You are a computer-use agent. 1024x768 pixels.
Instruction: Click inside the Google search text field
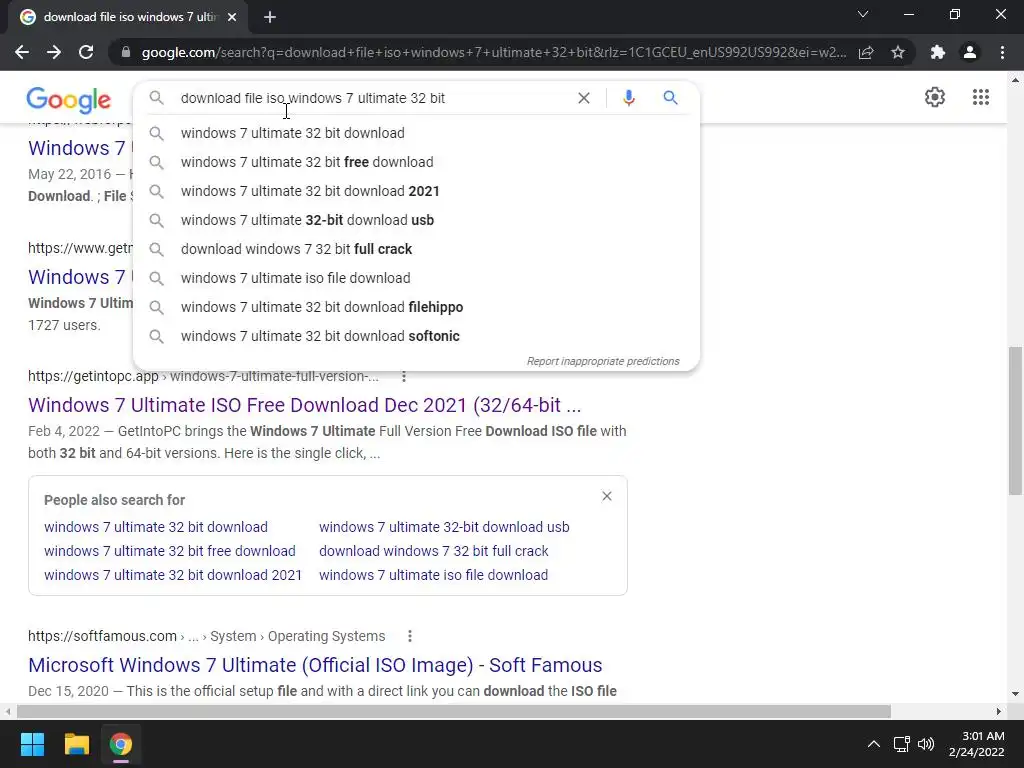(372, 98)
